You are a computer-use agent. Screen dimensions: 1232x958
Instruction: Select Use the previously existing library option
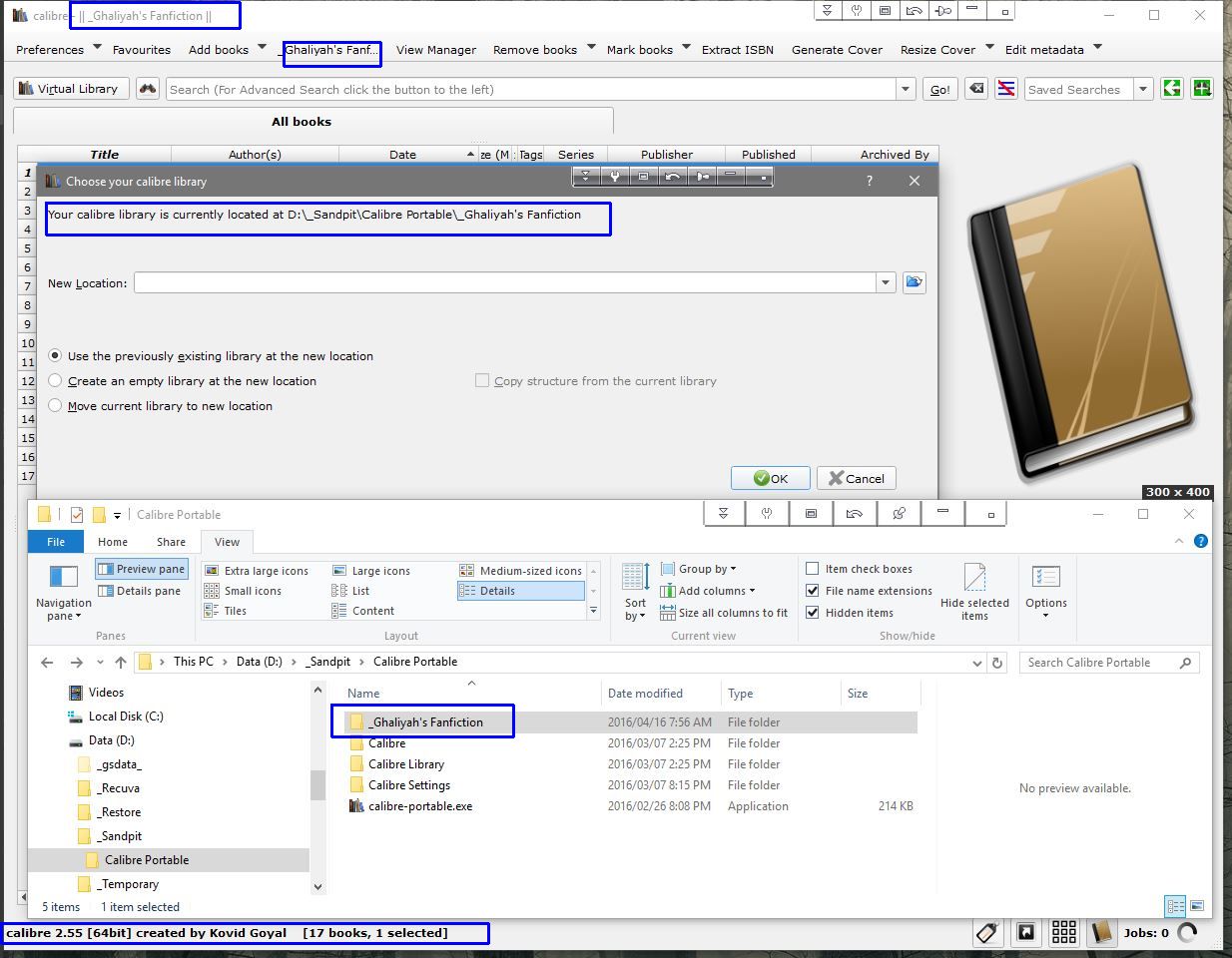click(211, 356)
